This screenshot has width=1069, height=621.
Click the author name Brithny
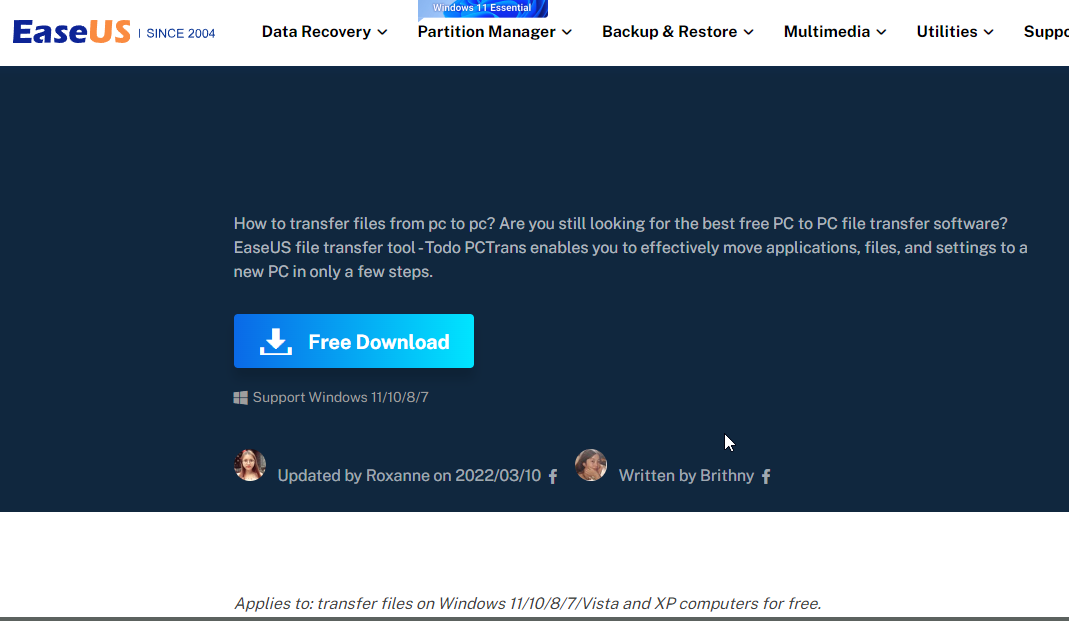727,476
